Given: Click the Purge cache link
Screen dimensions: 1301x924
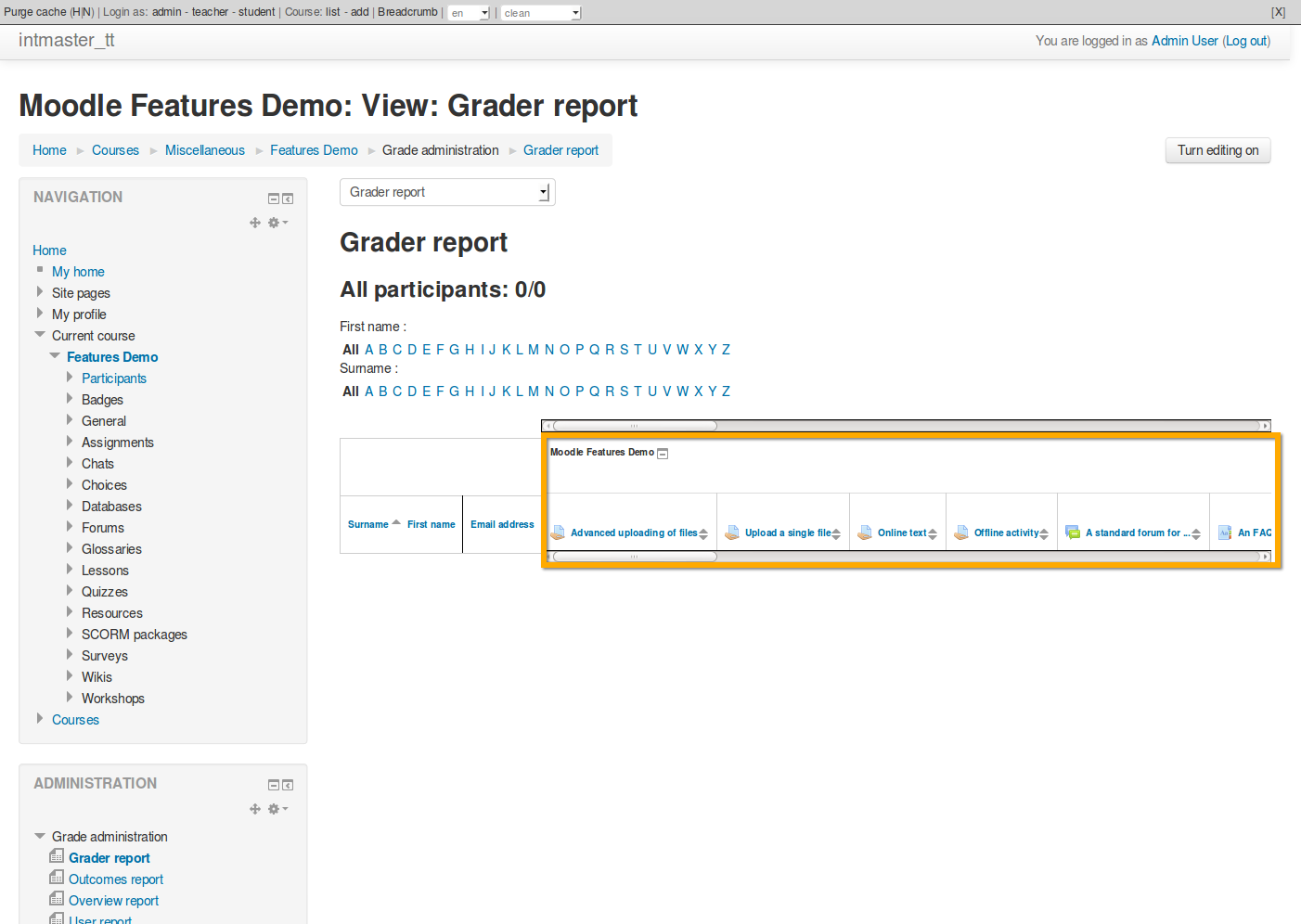Looking at the screenshot, I should point(35,12).
